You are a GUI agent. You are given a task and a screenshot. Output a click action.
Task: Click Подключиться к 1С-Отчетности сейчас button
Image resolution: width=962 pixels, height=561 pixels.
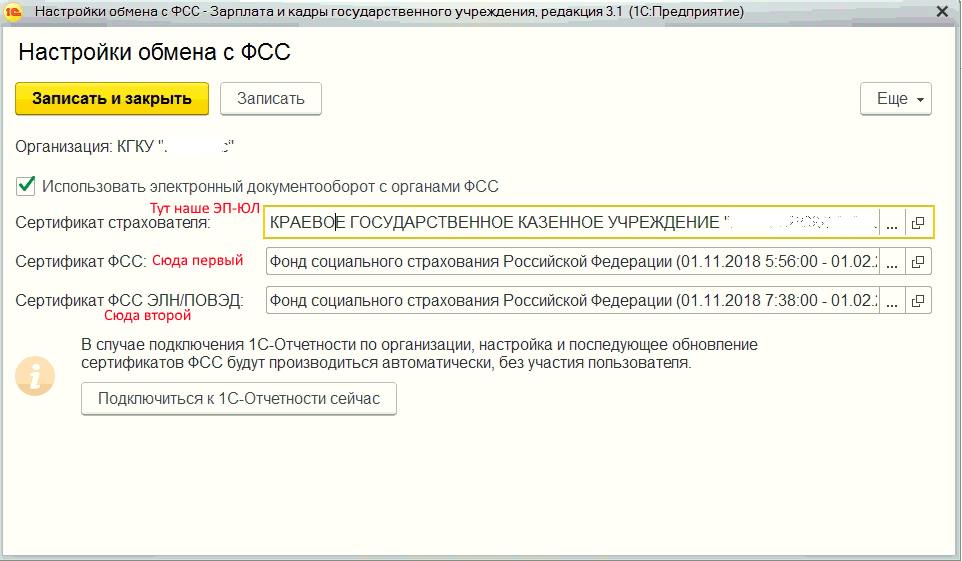click(239, 399)
